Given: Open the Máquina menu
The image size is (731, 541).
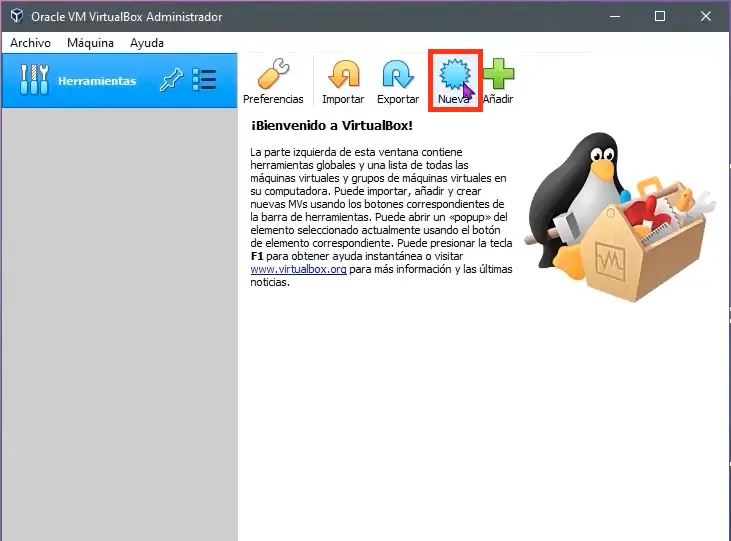Looking at the screenshot, I should click(x=90, y=43).
